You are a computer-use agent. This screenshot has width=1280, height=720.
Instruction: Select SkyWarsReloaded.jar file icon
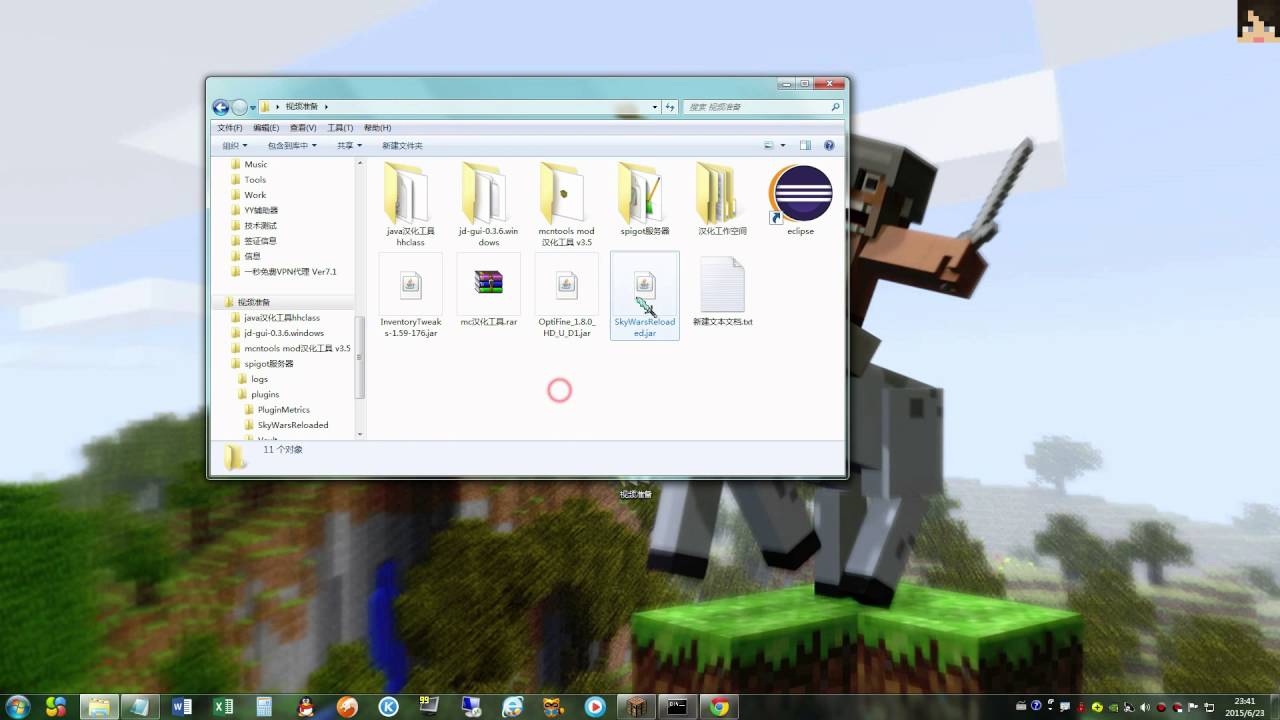click(645, 287)
